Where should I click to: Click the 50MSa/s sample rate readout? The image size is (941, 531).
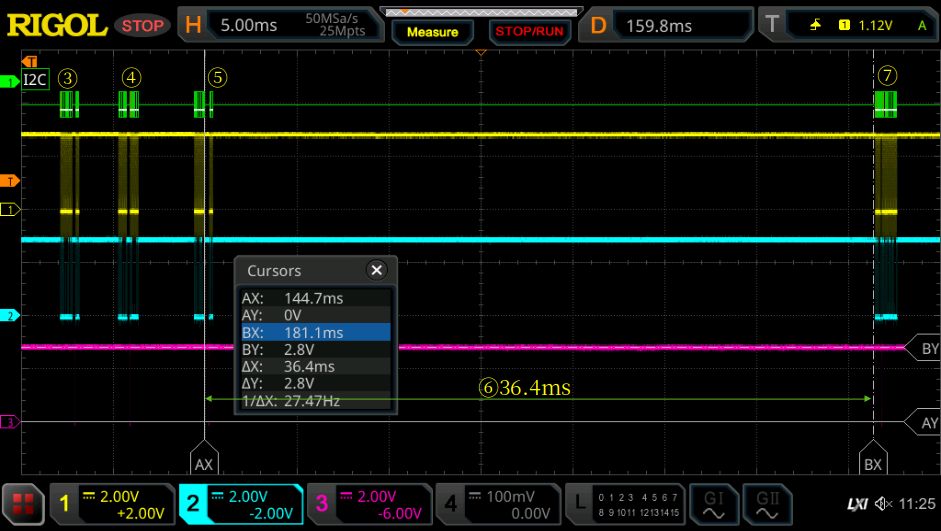(331, 19)
